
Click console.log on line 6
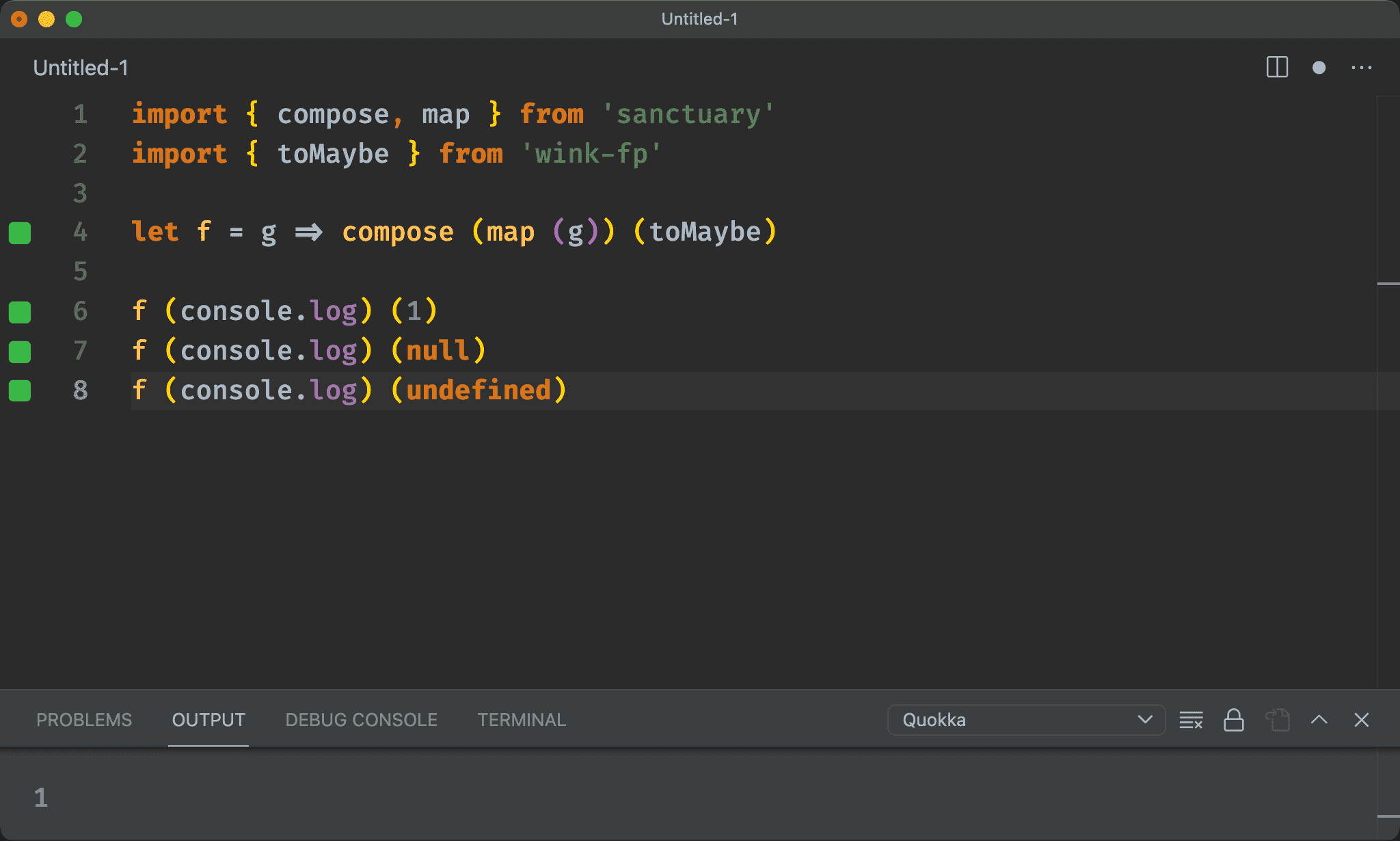click(x=269, y=312)
